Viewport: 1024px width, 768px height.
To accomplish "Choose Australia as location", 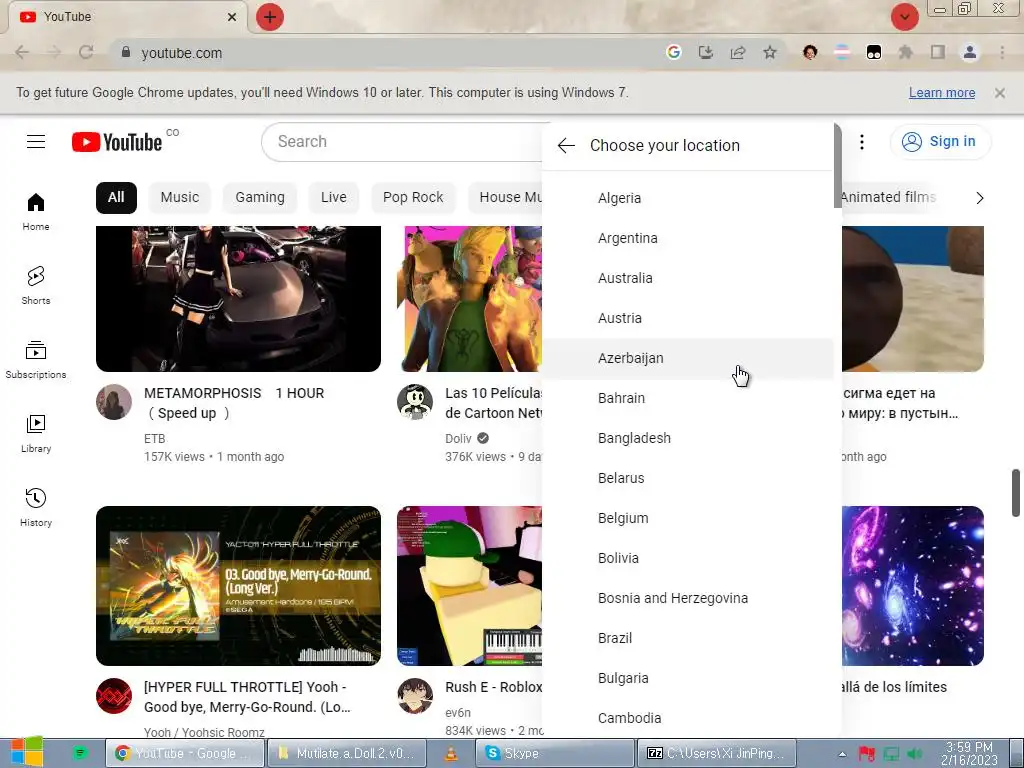I will pyautogui.click(x=688, y=278).
